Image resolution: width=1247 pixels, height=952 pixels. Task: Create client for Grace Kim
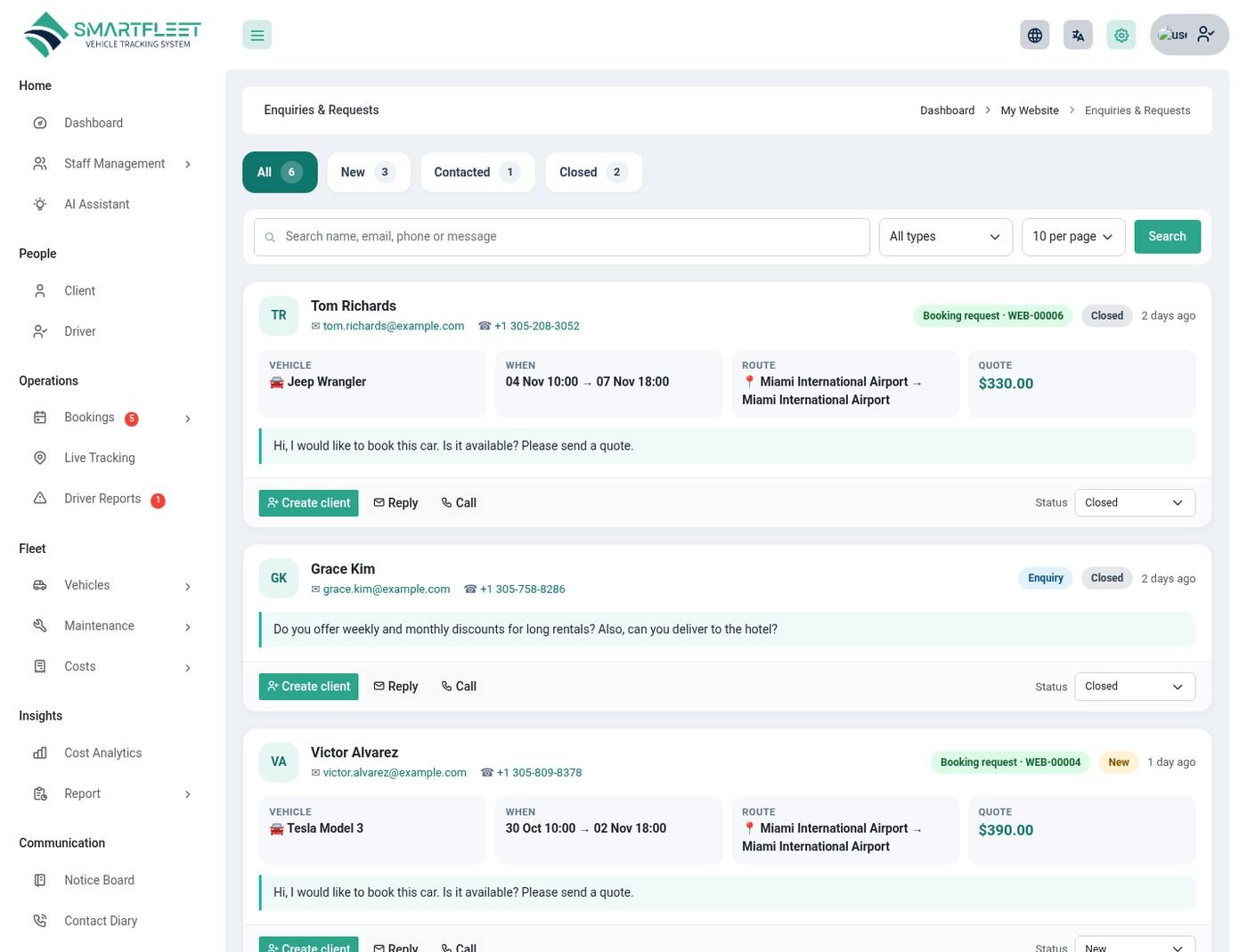pos(308,687)
